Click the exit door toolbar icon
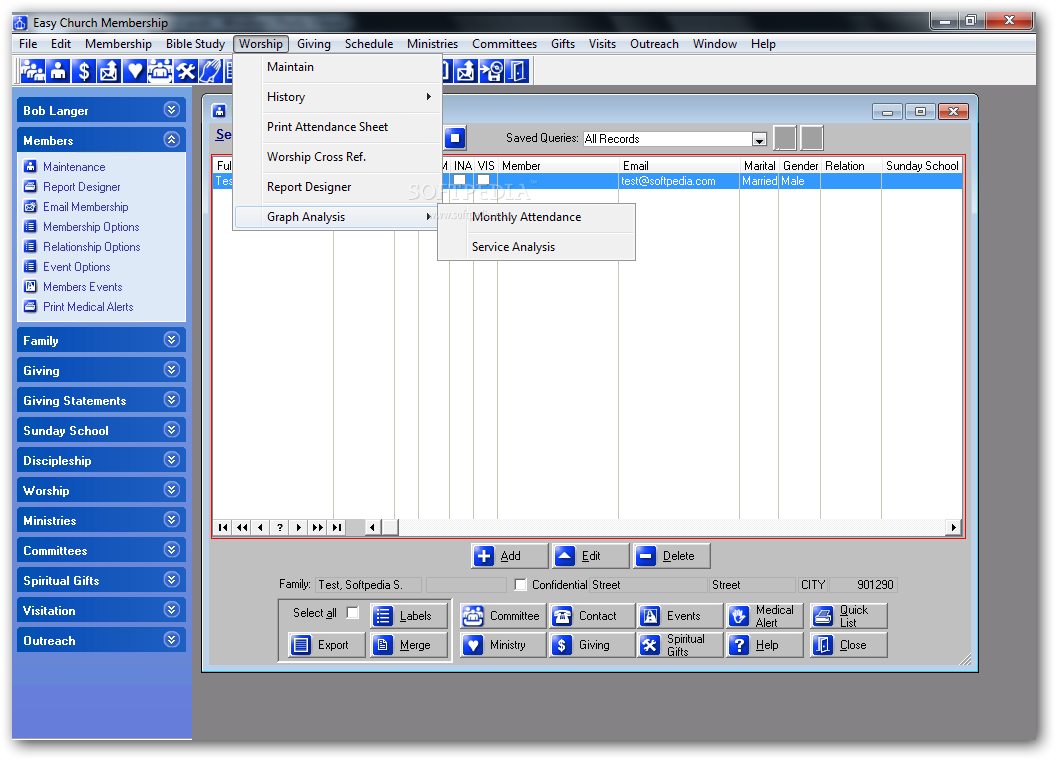This screenshot has height=760, width=1056. [517, 70]
